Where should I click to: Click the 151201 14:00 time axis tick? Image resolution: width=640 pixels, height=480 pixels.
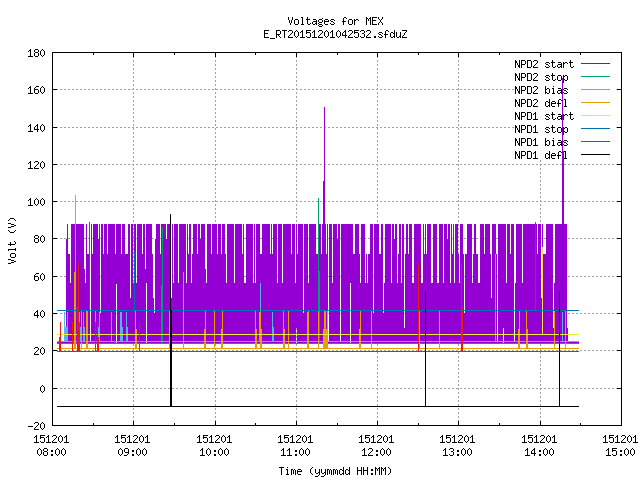tap(539, 446)
